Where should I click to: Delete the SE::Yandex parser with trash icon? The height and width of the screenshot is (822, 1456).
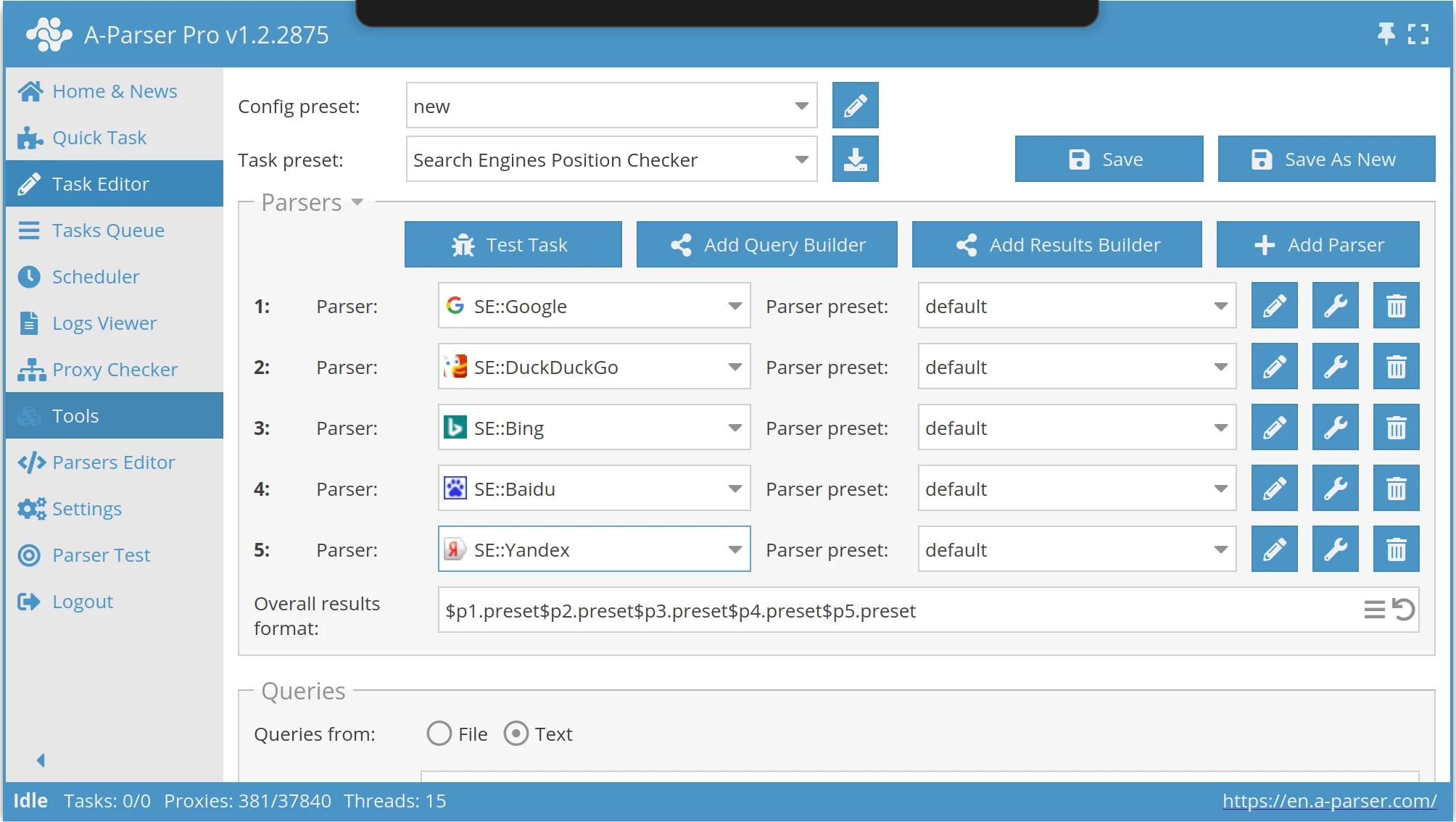[x=1395, y=549]
